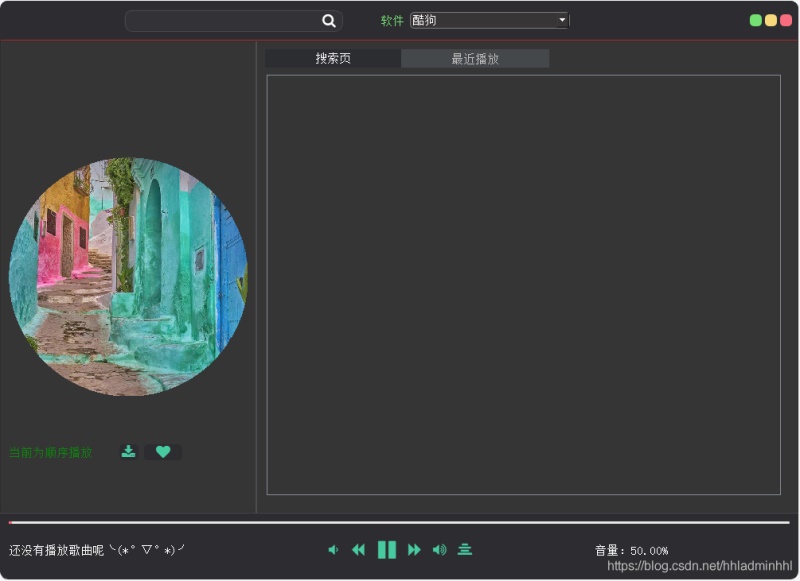Click the search magnifier icon
Screen dimensions: 800x581
pyautogui.click(x=329, y=20)
